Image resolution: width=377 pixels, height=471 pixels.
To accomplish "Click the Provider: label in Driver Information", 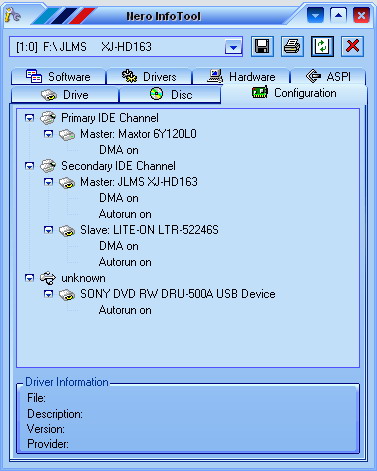I will click(x=48, y=444).
